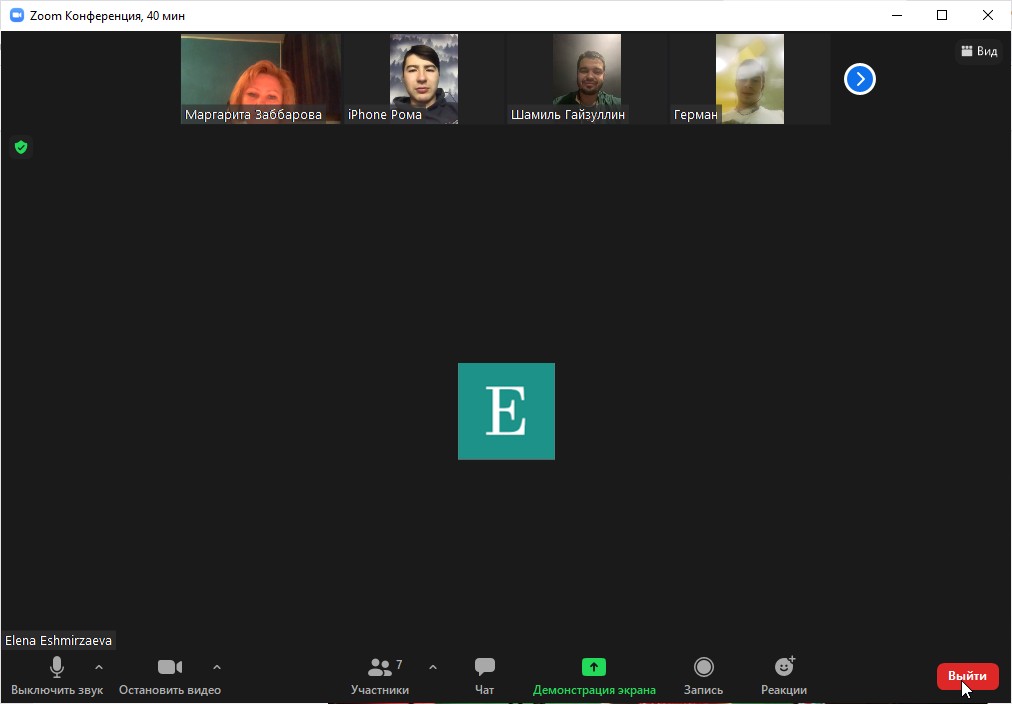
Task: Start recording with Запись button
Action: click(x=703, y=675)
